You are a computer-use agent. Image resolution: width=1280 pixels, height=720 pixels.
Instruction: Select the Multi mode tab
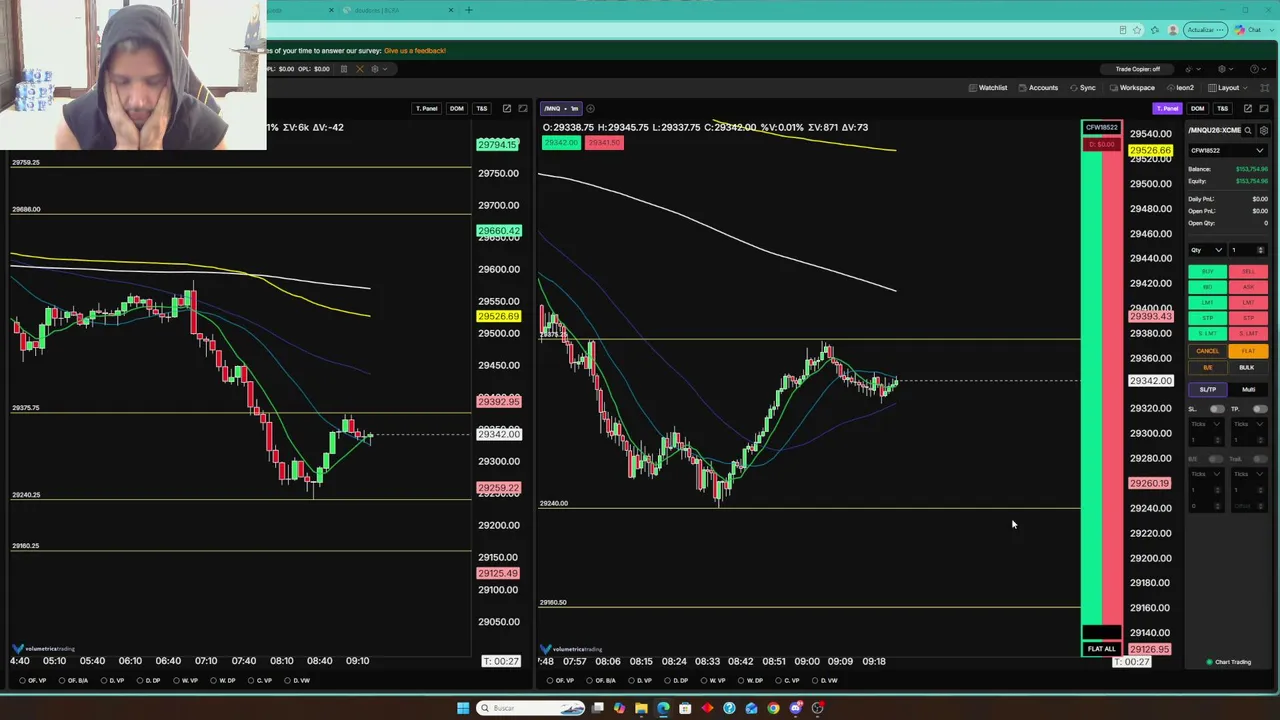[x=1248, y=389]
